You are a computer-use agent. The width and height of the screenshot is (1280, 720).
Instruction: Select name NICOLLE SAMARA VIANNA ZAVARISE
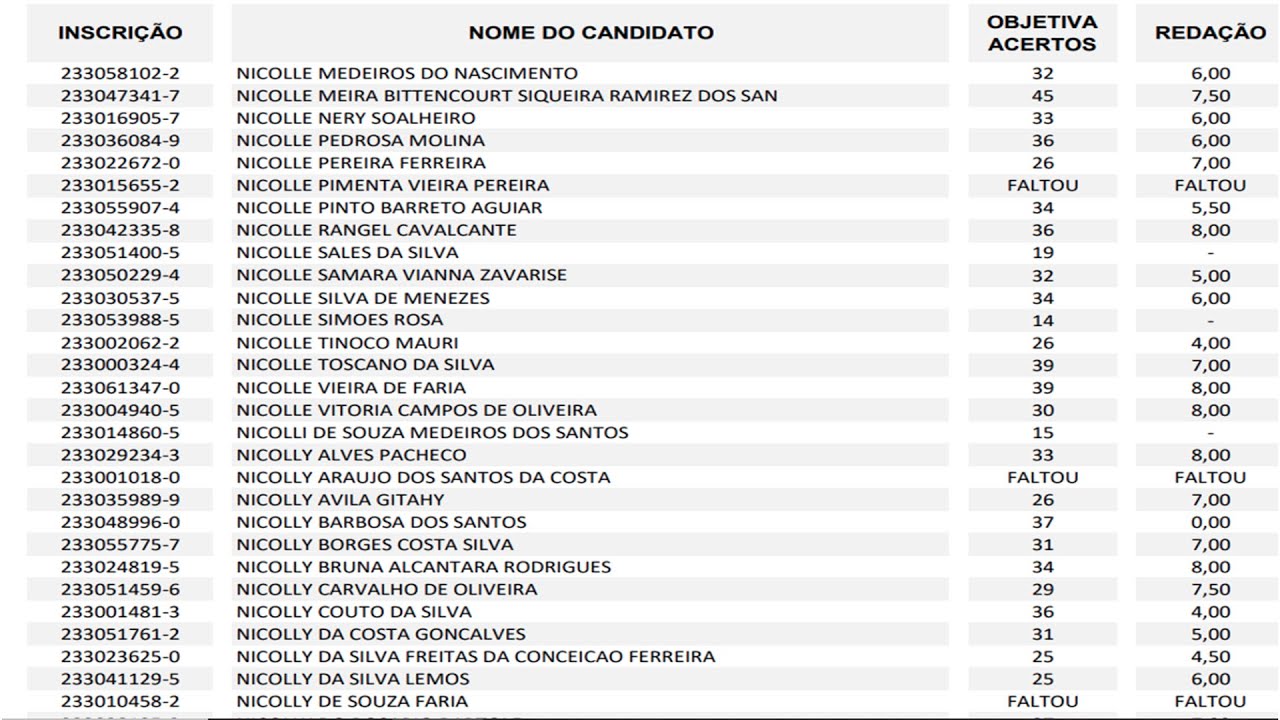[401, 275]
